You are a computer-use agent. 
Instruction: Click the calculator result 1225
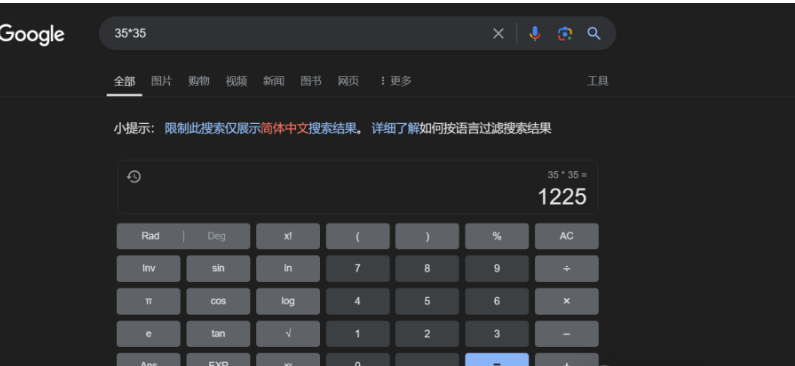[x=562, y=197]
